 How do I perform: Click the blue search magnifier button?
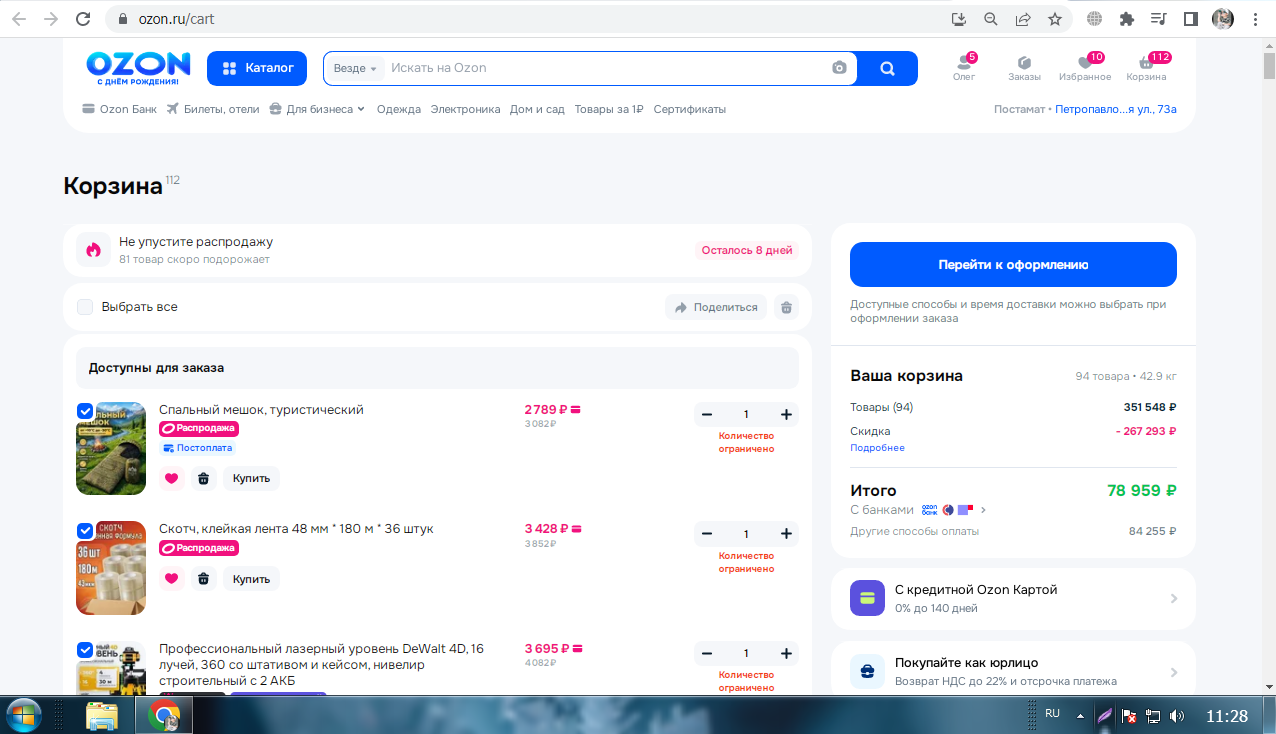887,68
